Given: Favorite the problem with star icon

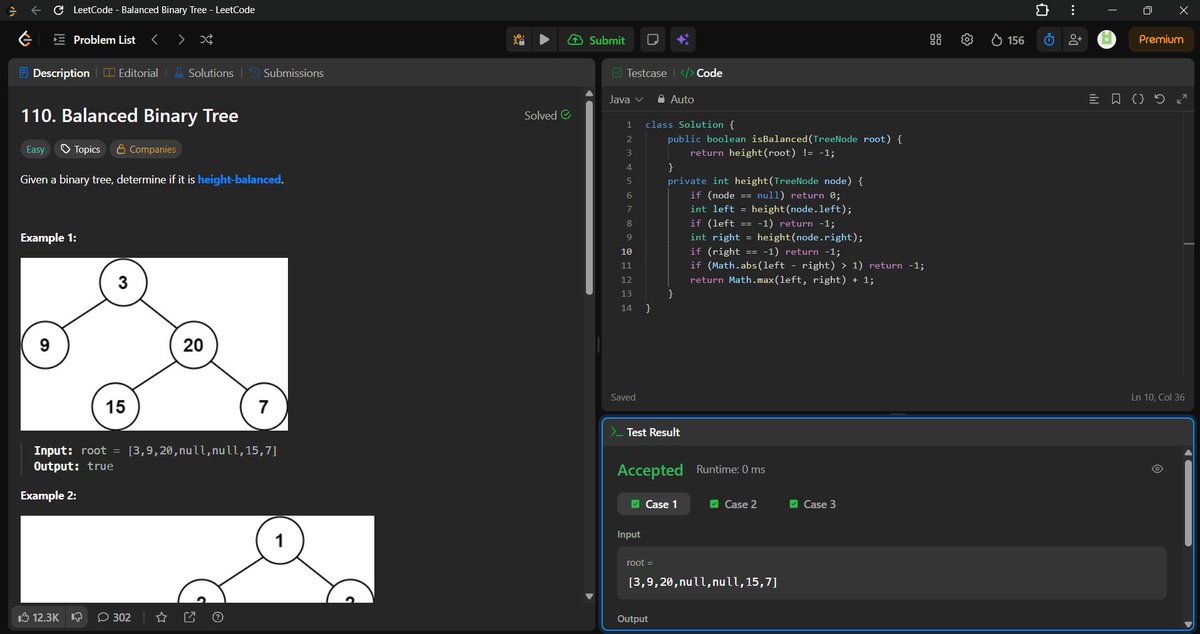Looking at the screenshot, I should coord(162,617).
